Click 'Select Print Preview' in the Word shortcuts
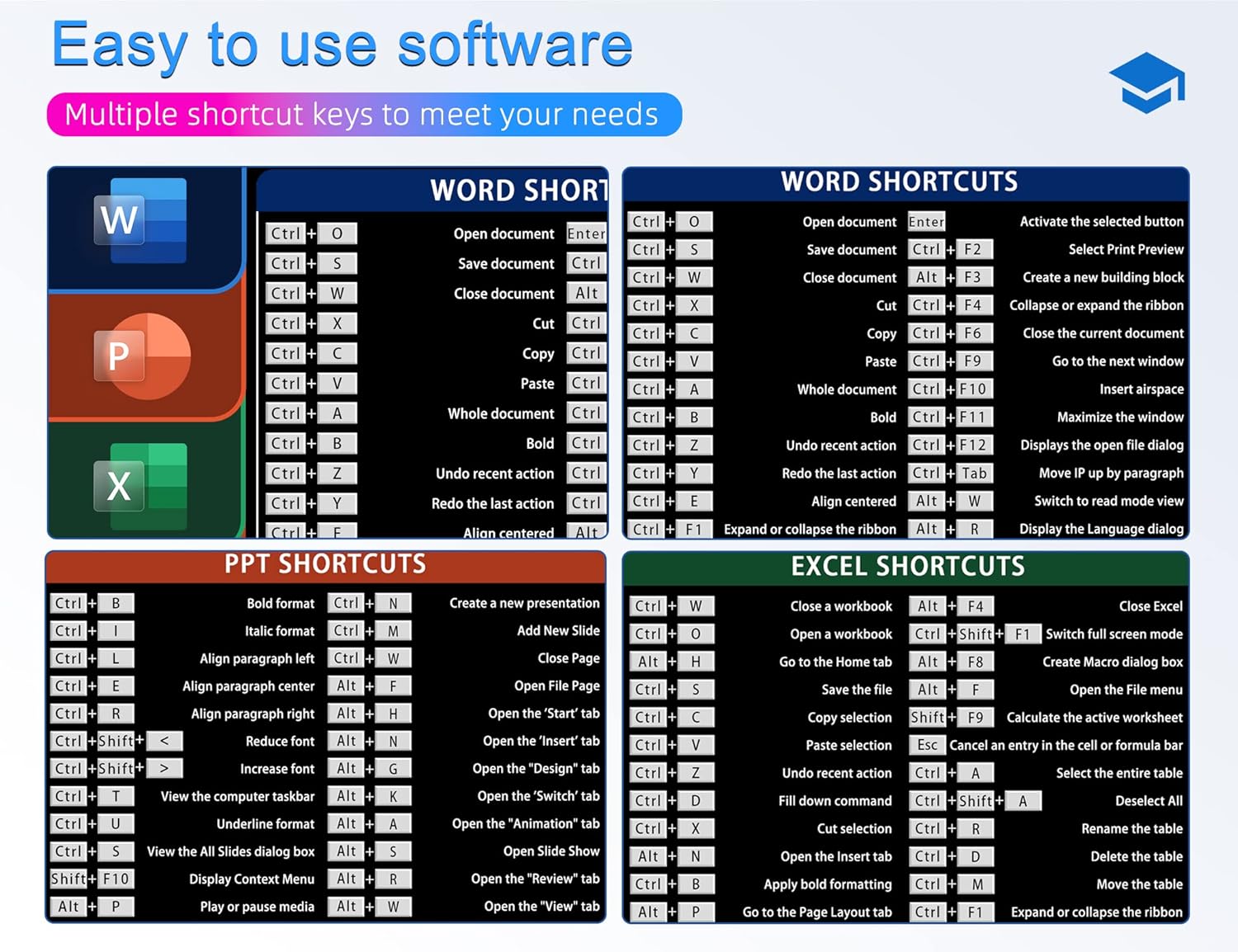1238x952 pixels. (x=1126, y=250)
